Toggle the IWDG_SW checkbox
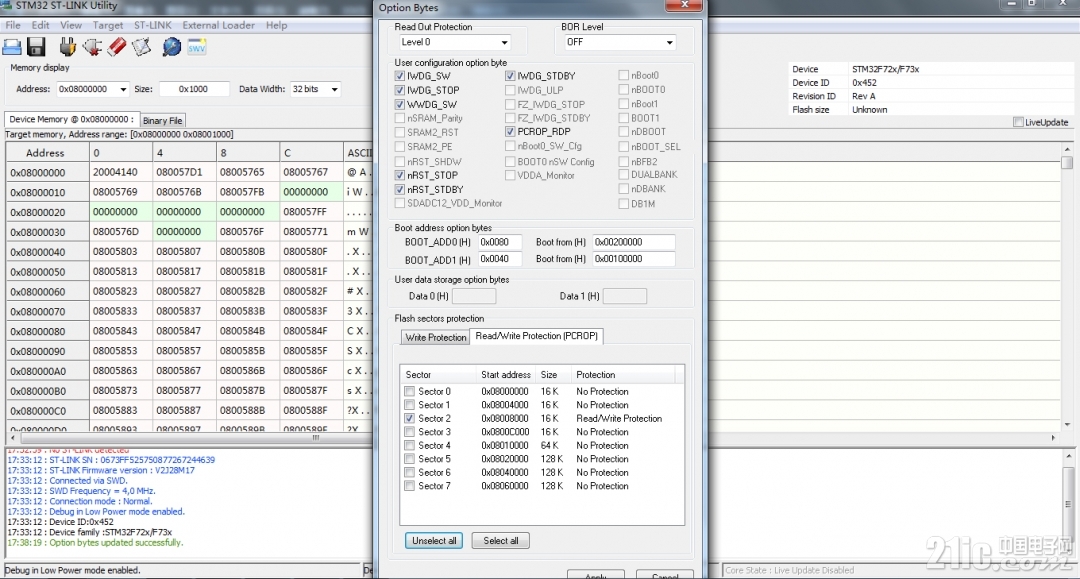The width and height of the screenshot is (1080, 579). click(399, 76)
